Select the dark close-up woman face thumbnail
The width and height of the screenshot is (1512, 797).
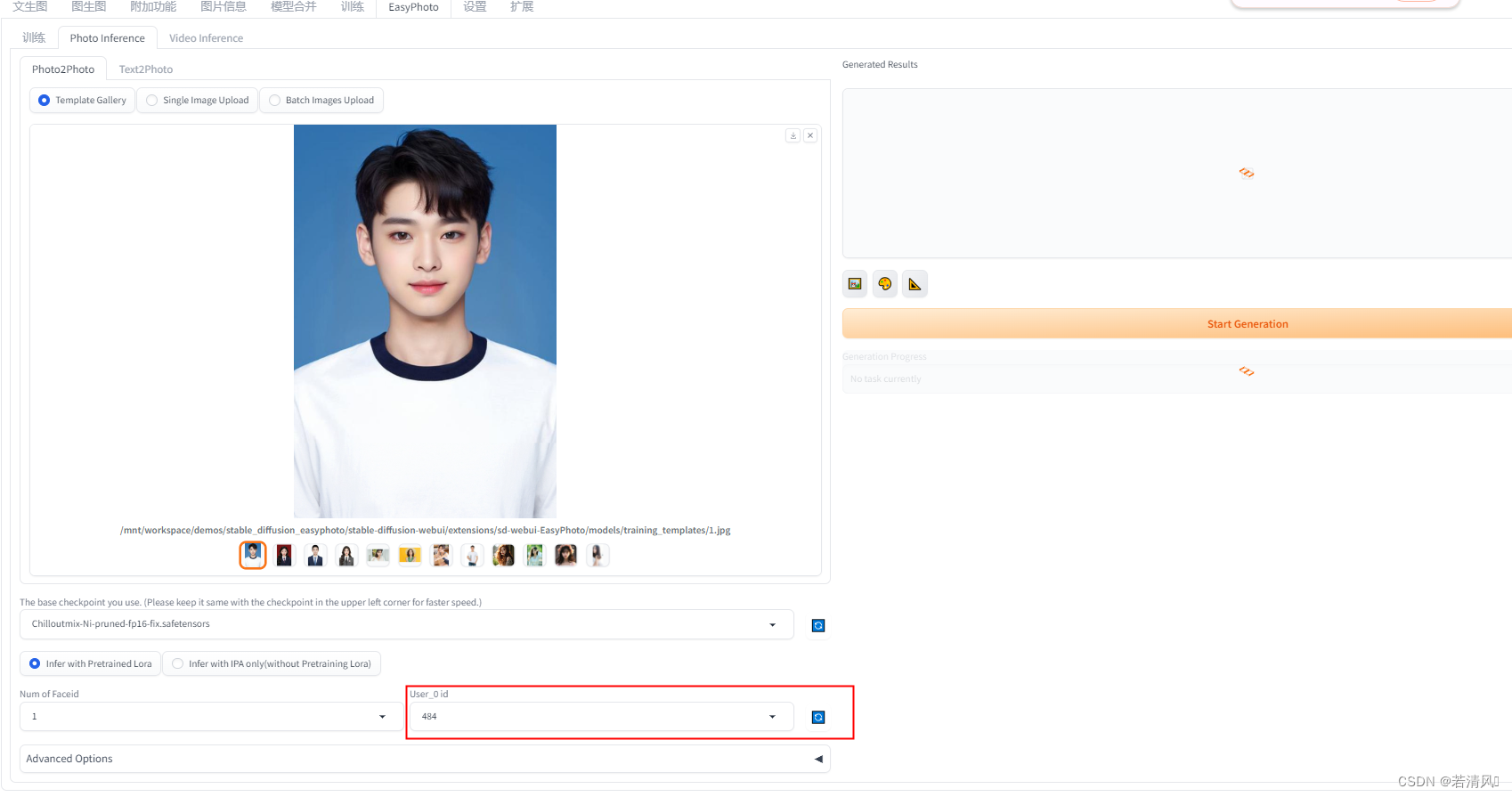coord(565,556)
